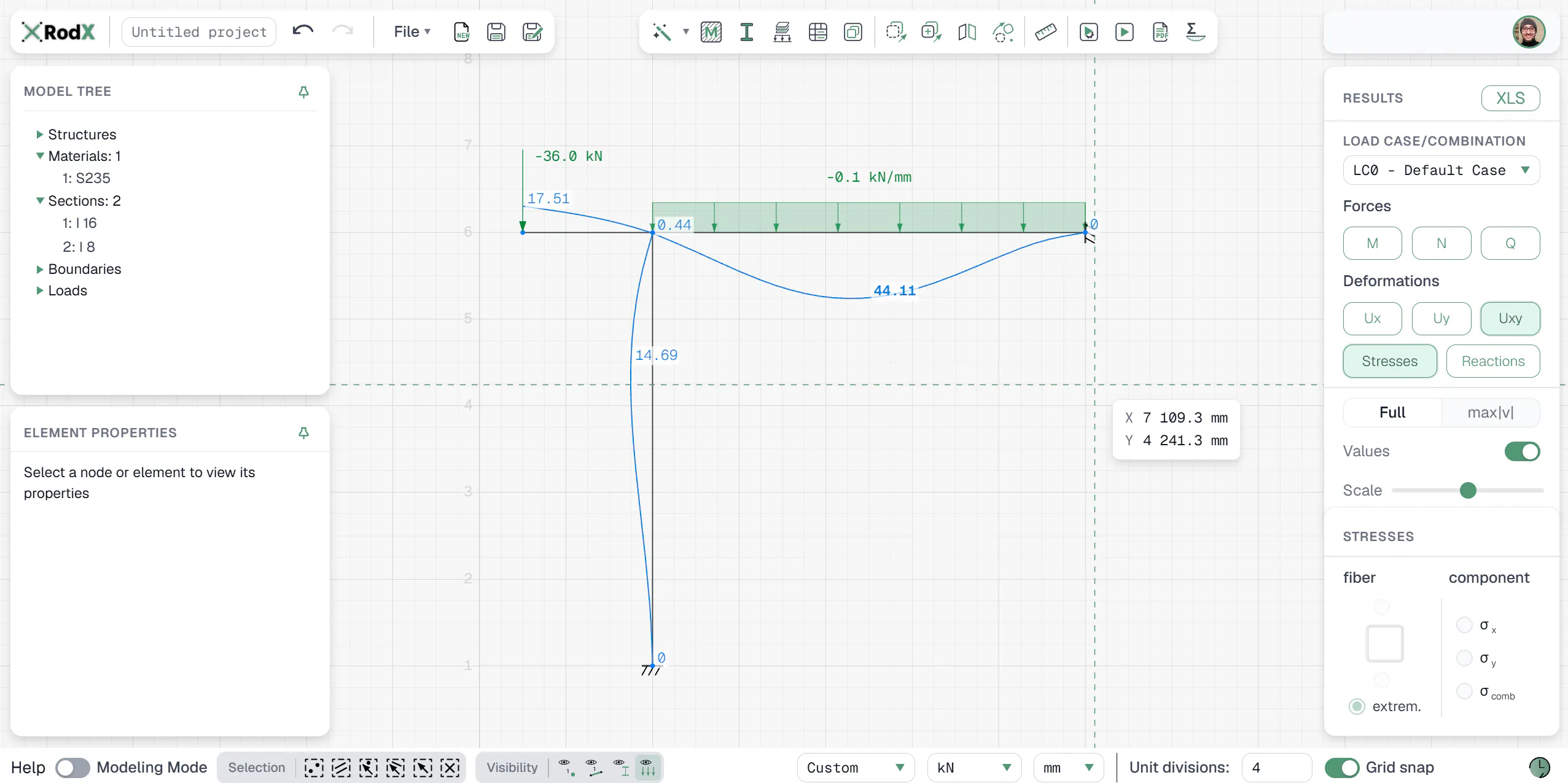
Task: Open the I-beam sections tool
Action: pyautogui.click(x=746, y=32)
